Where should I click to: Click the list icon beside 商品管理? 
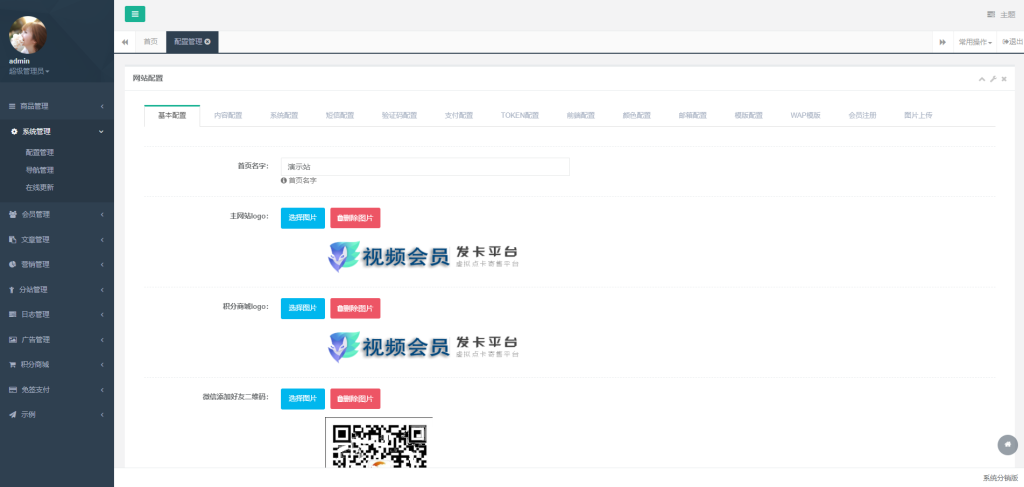coord(12,106)
